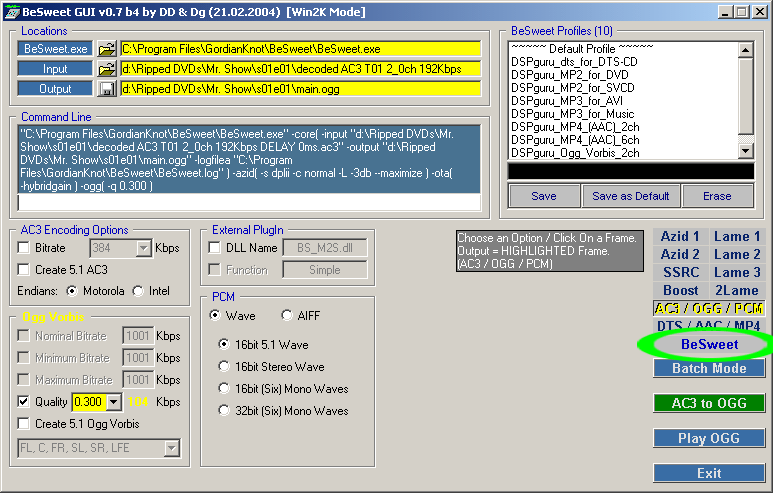
Task: Select the Wave PCM radio button
Action: point(215,315)
